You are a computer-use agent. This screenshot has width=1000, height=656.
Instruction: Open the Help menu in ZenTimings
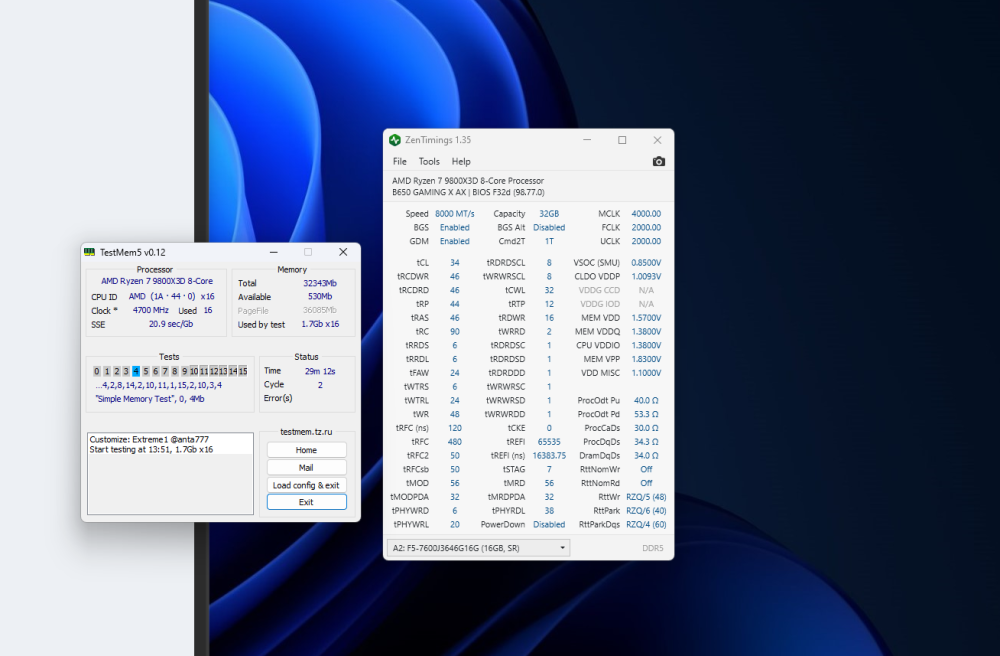tap(461, 161)
